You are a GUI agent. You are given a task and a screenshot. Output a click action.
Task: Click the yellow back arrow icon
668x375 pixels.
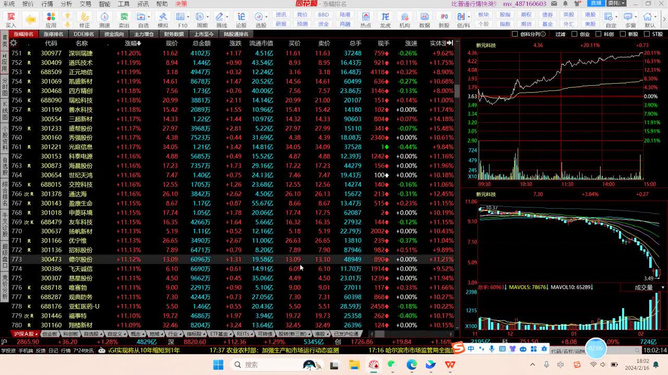pyautogui.click(x=30, y=20)
